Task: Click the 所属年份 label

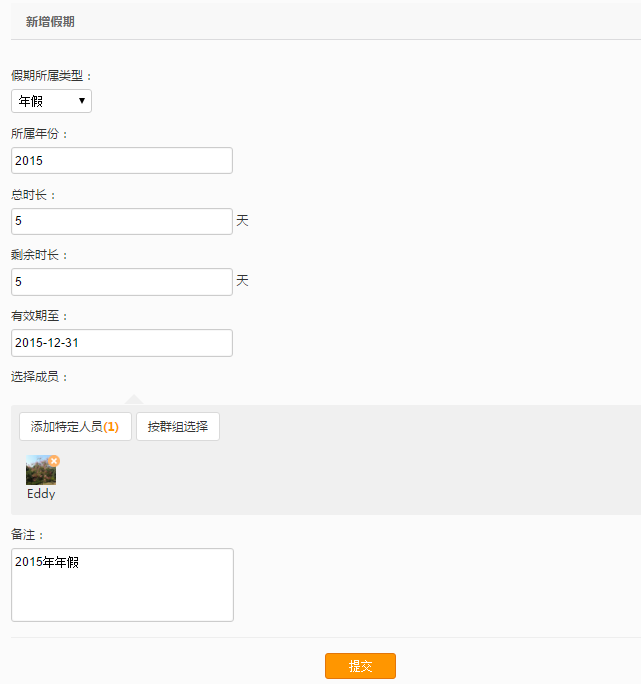Action: [x=39, y=133]
